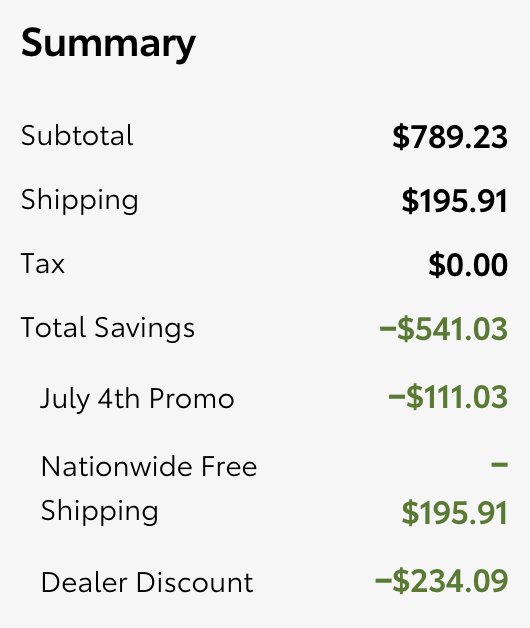Click the green $195.91 free shipping amount
The image size is (530, 628).
(455, 513)
